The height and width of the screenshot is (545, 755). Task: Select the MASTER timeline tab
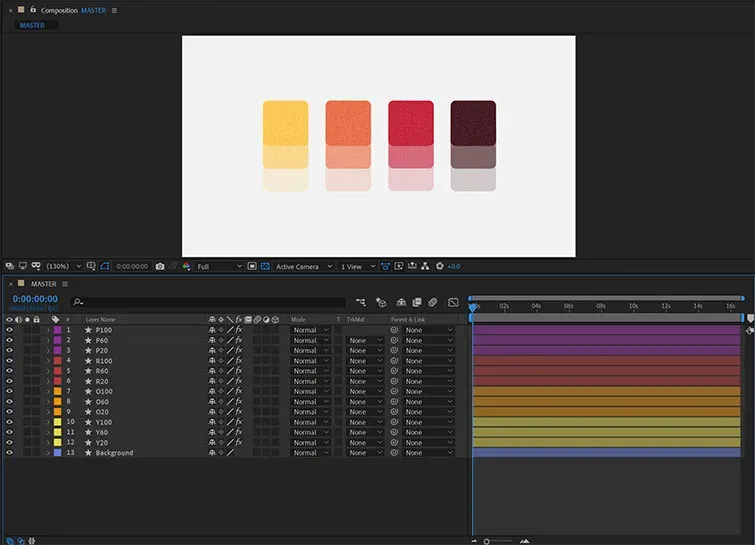43,284
